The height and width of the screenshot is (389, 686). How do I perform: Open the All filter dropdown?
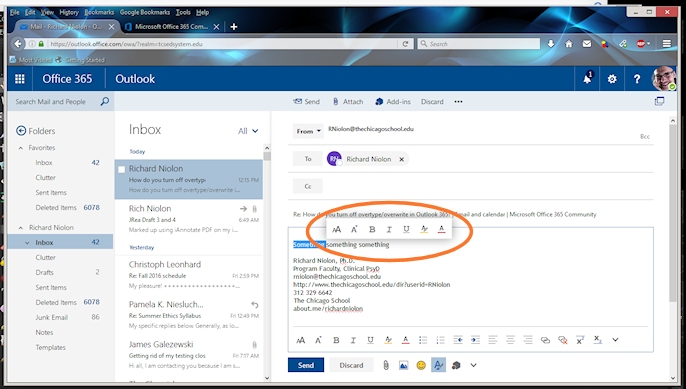[248, 131]
